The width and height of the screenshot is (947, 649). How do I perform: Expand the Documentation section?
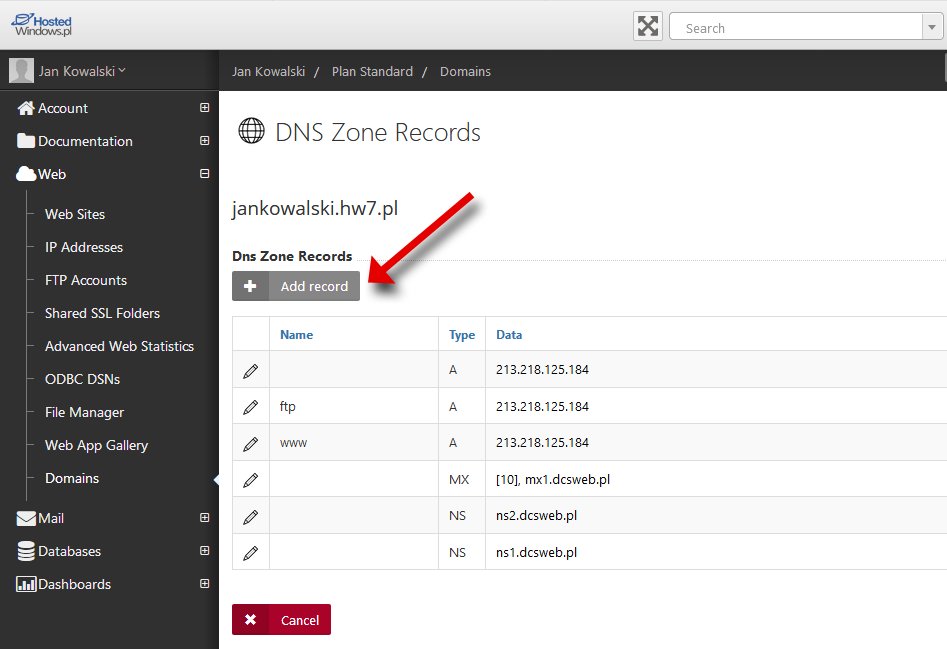click(x=205, y=141)
